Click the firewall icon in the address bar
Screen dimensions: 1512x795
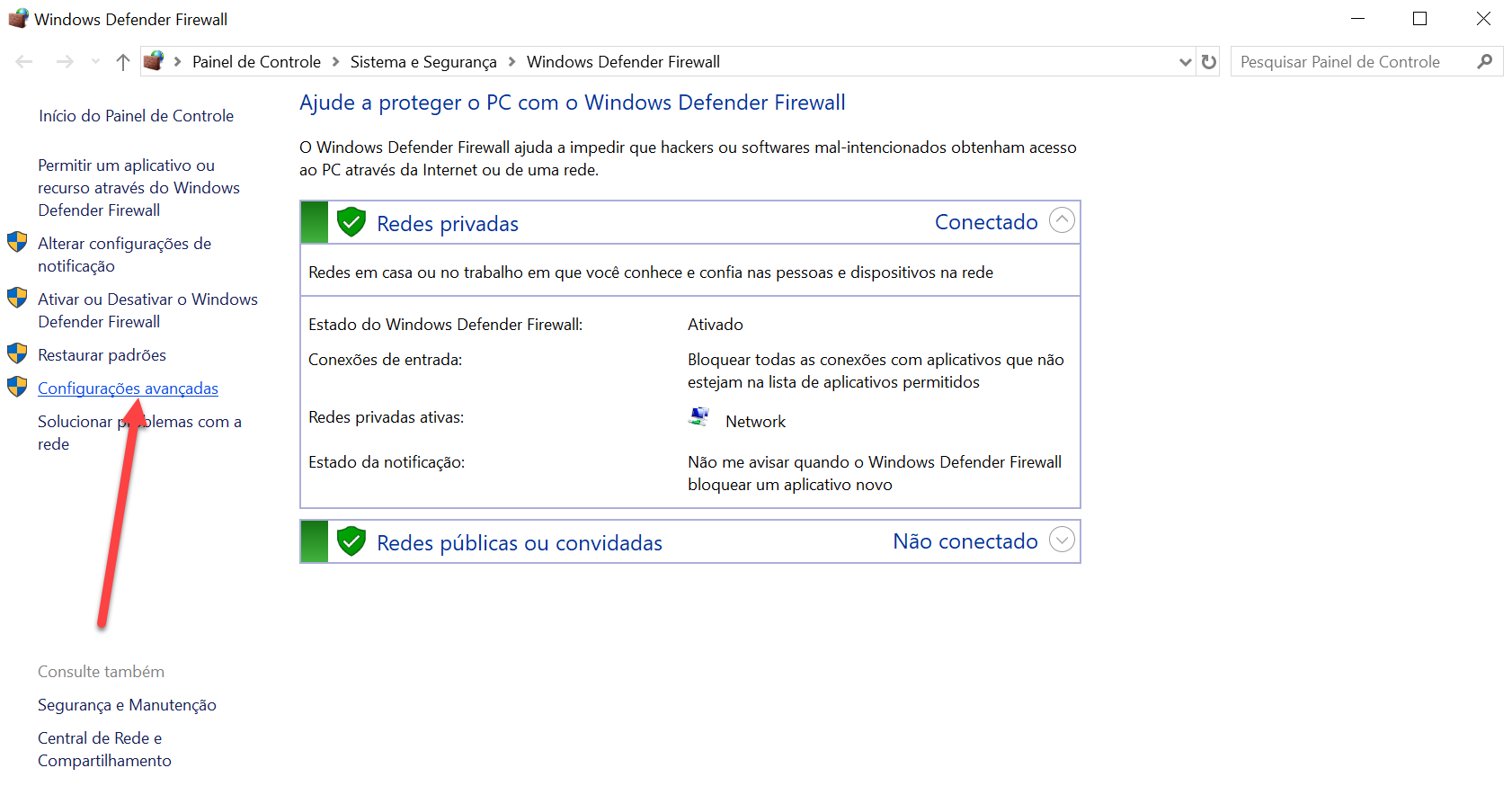click(155, 61)
